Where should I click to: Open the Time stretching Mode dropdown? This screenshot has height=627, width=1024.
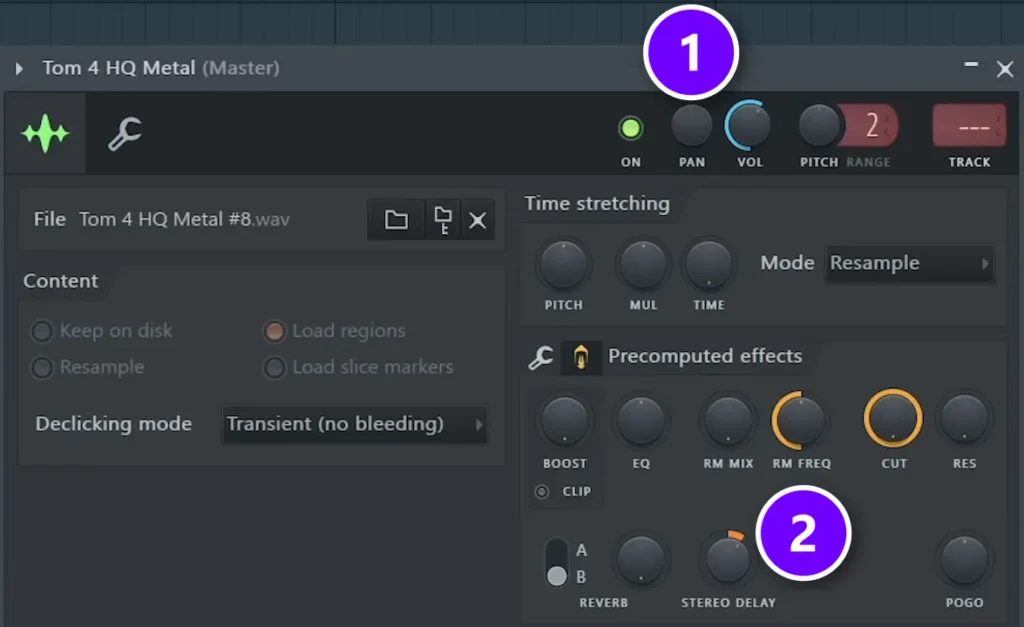(910, 263)
